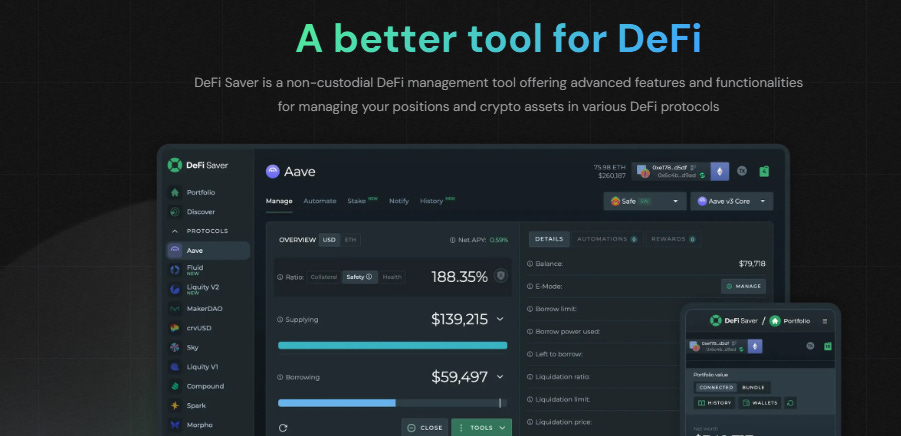The image size is (901, 436).
Task: Click the info icon beside Balance
Action: 530,264
